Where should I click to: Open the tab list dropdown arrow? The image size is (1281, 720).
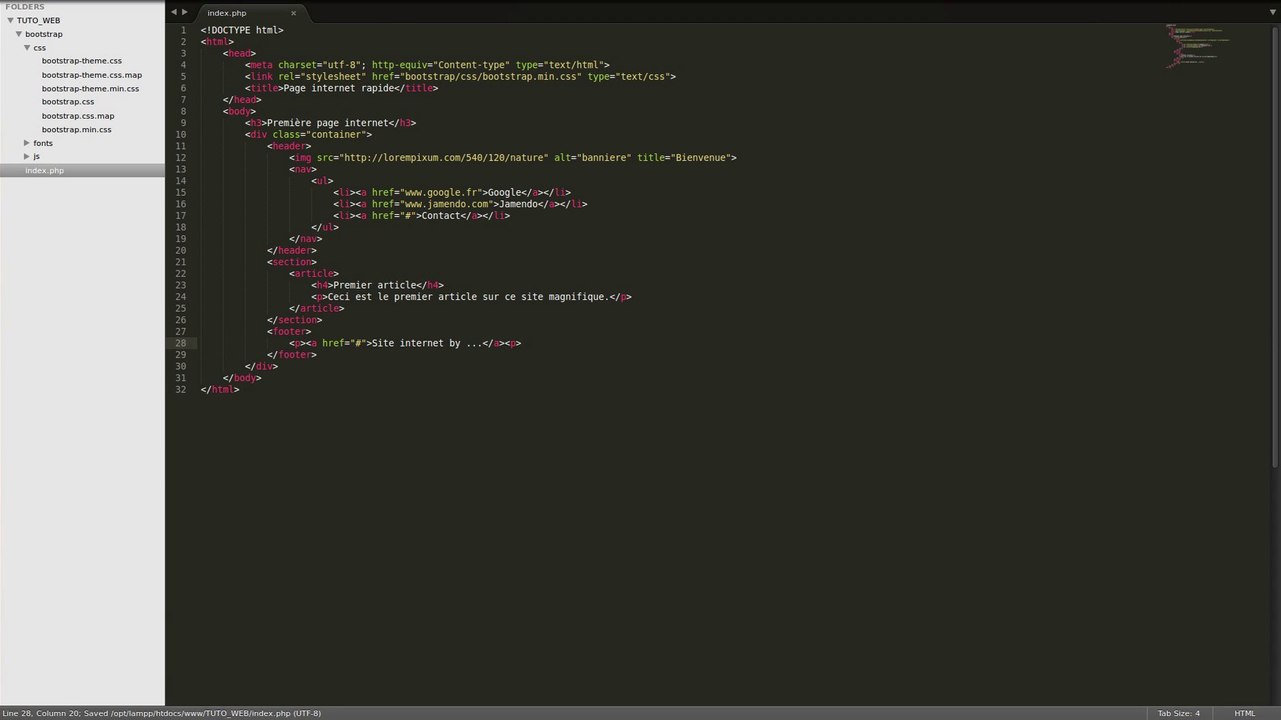1272,12
